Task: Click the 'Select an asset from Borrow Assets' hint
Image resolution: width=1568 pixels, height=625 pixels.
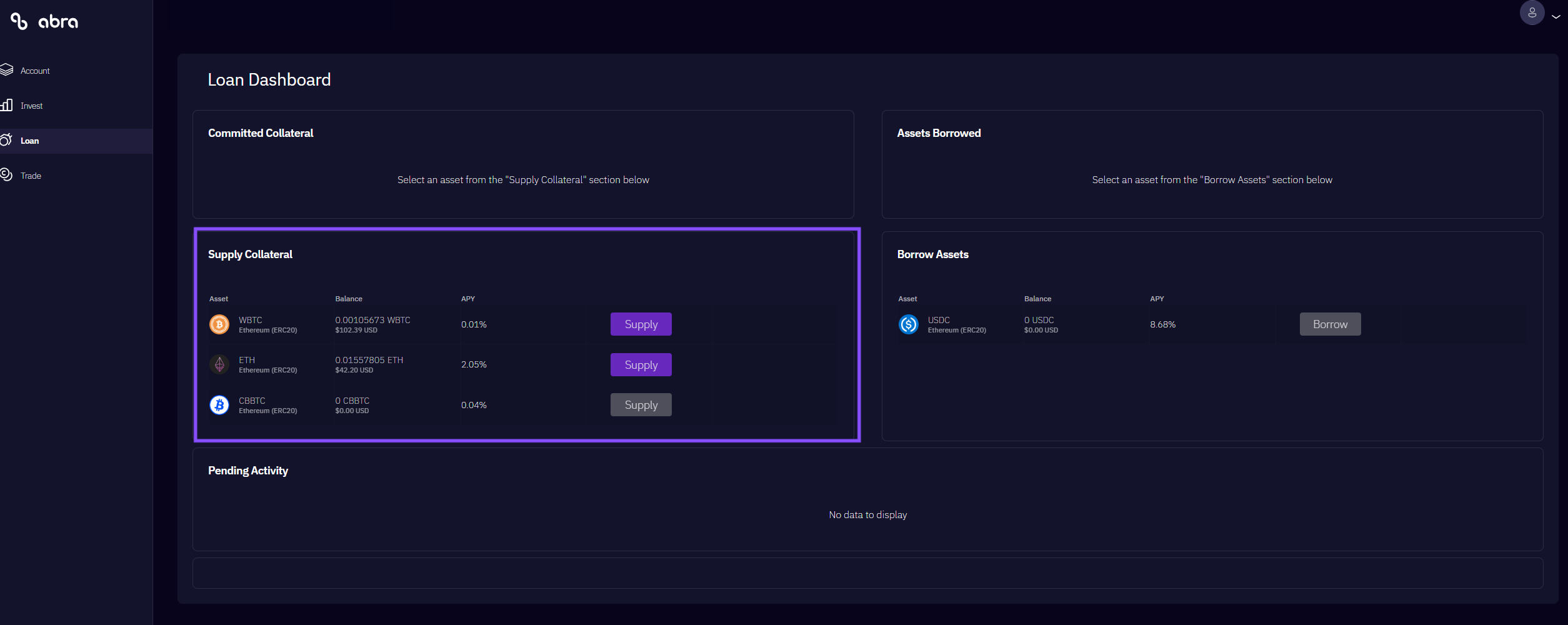Action: [1212, 180]
